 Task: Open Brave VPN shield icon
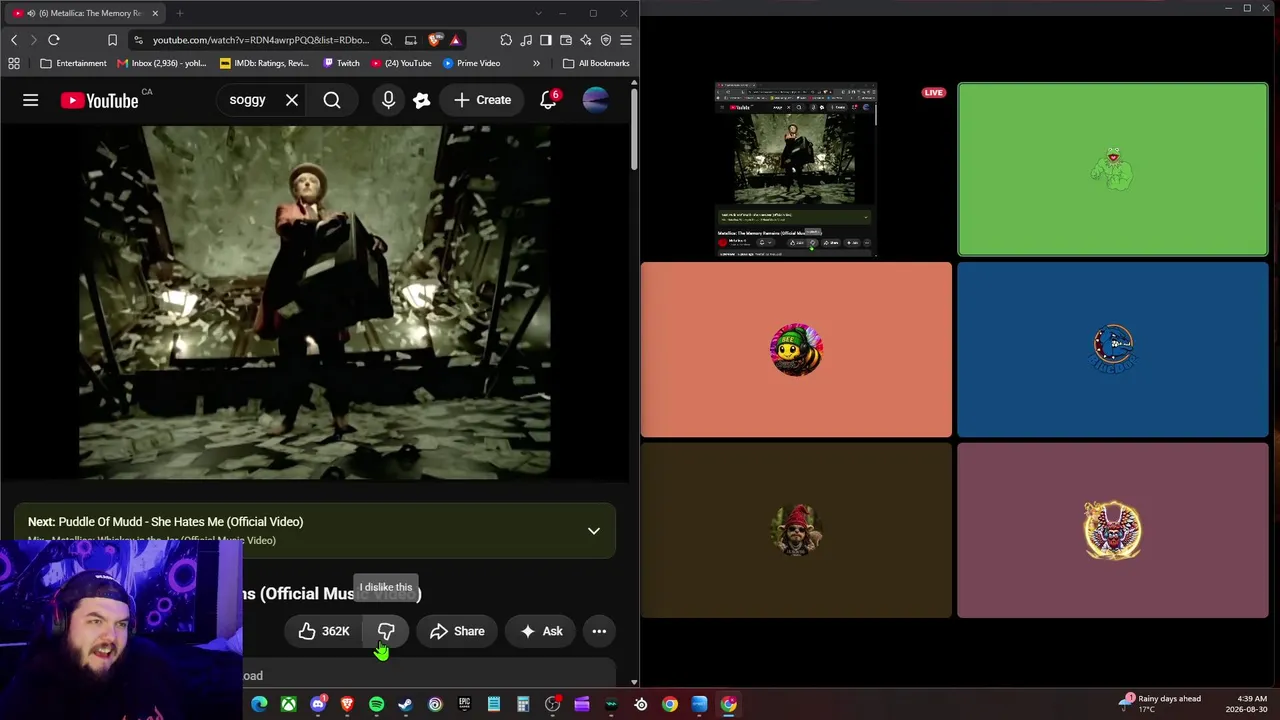(x=606, y=40)
